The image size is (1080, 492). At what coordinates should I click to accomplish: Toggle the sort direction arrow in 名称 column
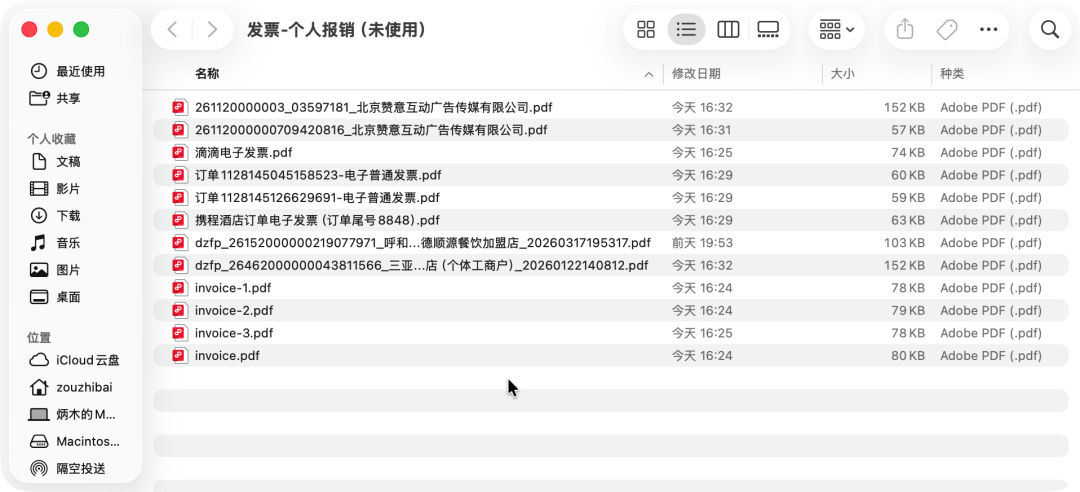point(648,74)
